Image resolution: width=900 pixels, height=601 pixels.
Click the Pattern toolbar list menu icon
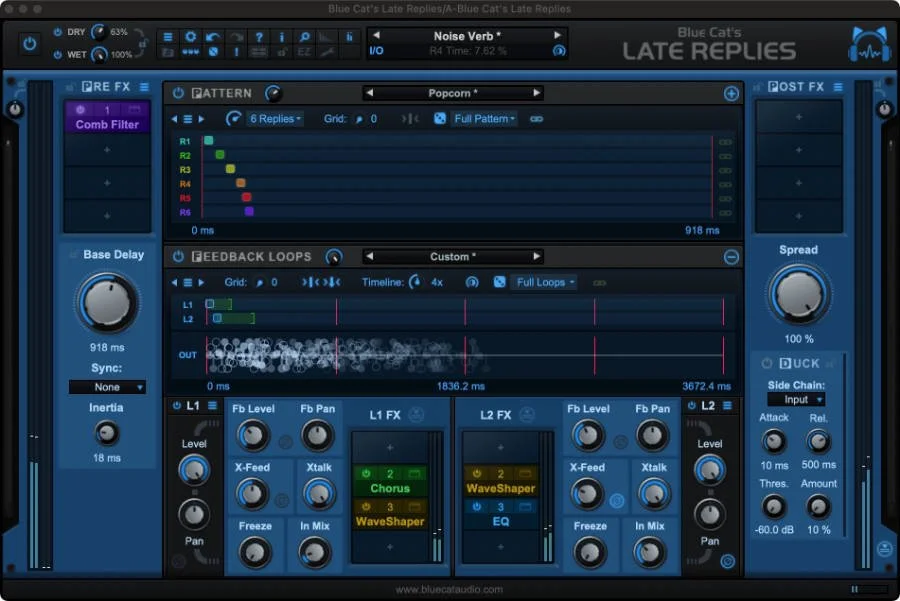188,119
